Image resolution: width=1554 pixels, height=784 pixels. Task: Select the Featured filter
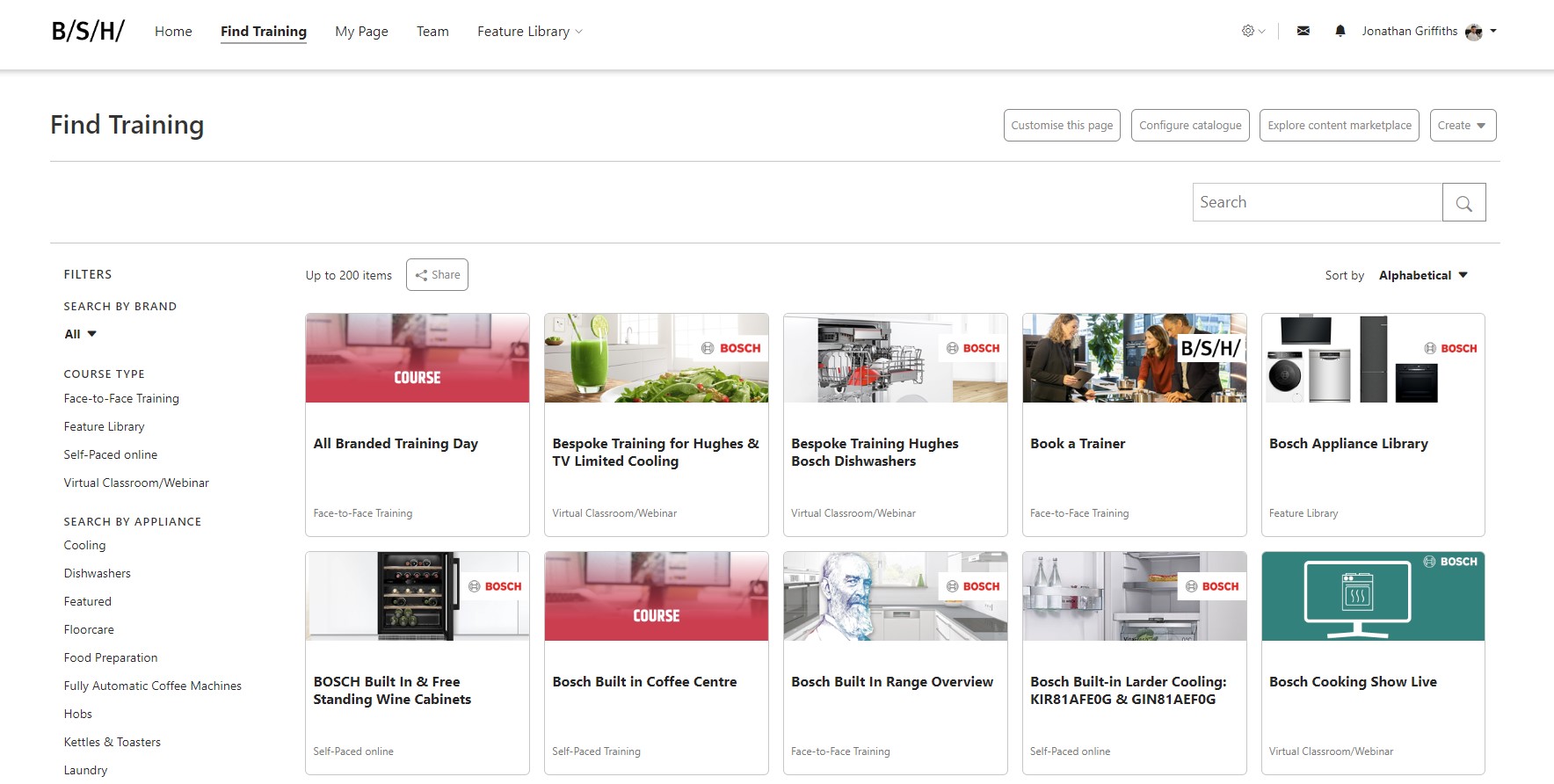(87, 601)
